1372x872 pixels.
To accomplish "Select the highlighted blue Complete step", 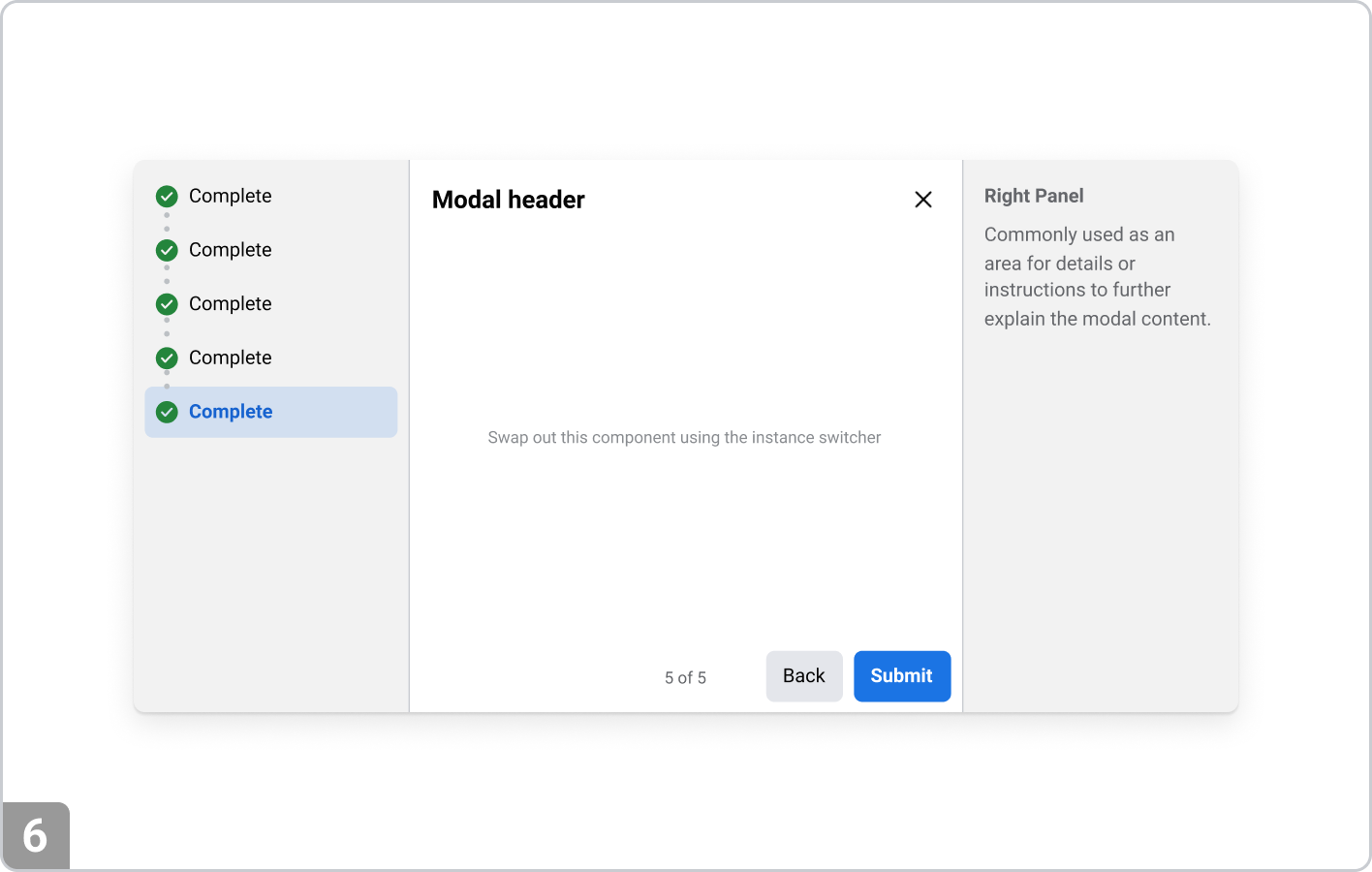I will point(231,412).
